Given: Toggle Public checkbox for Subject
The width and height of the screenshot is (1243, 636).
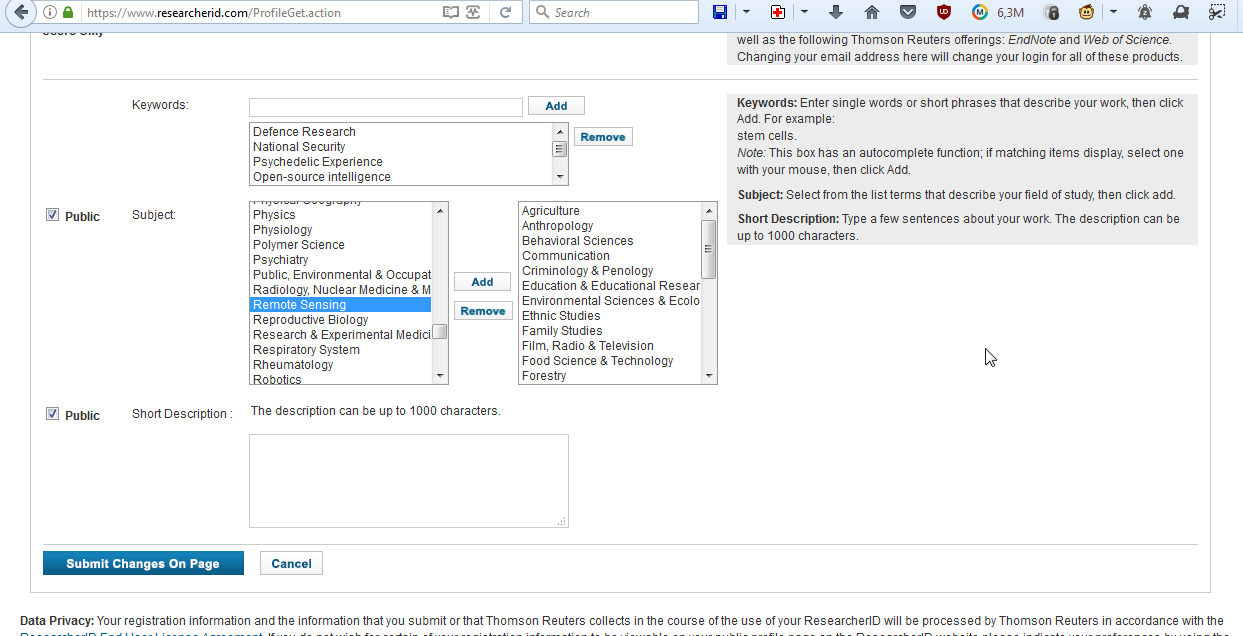Looking at the screenshot, I should pos(53,215).
